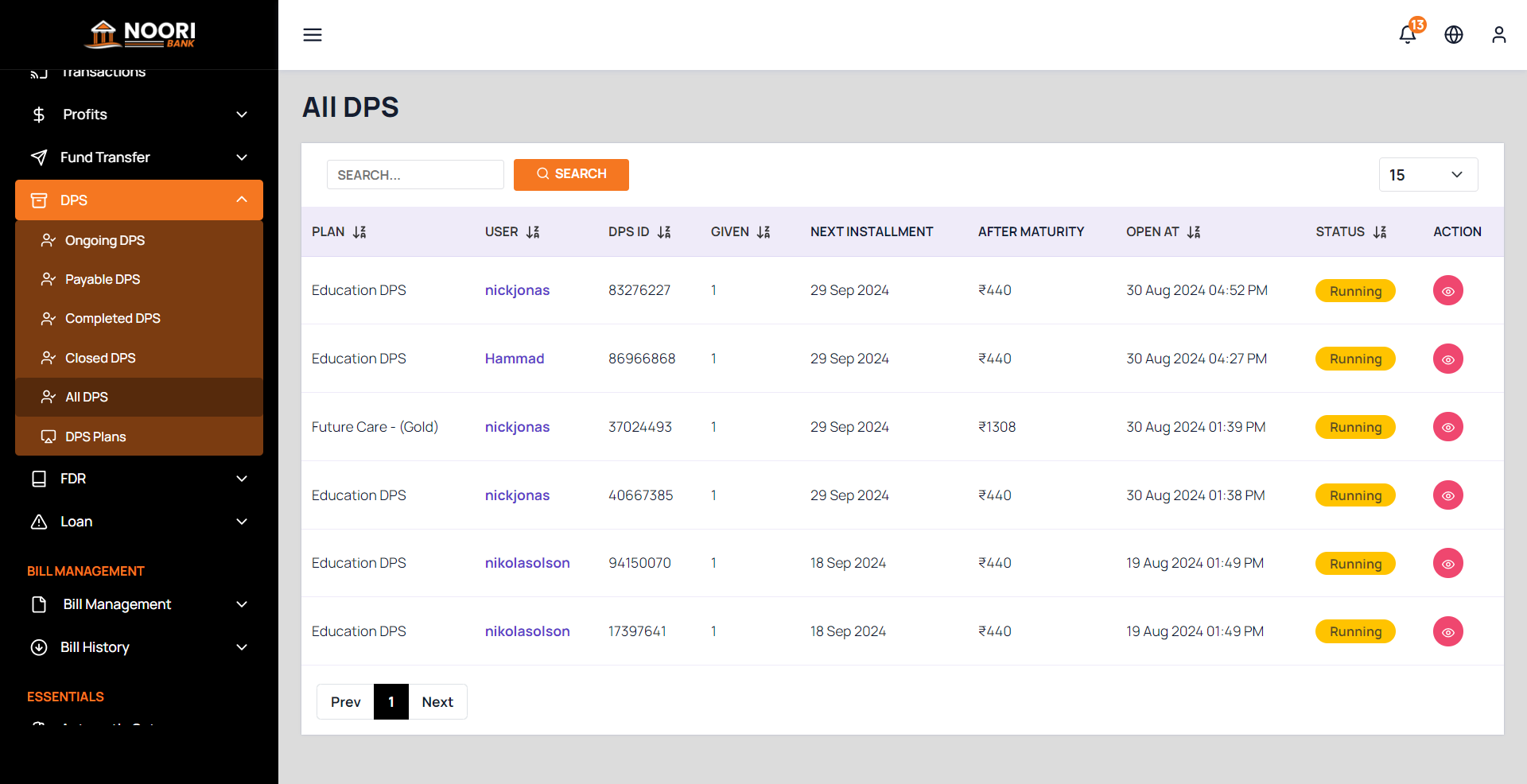Expand the Loan sidebar section
Screen dimensions: 1527x784
[x=139, y=522]
